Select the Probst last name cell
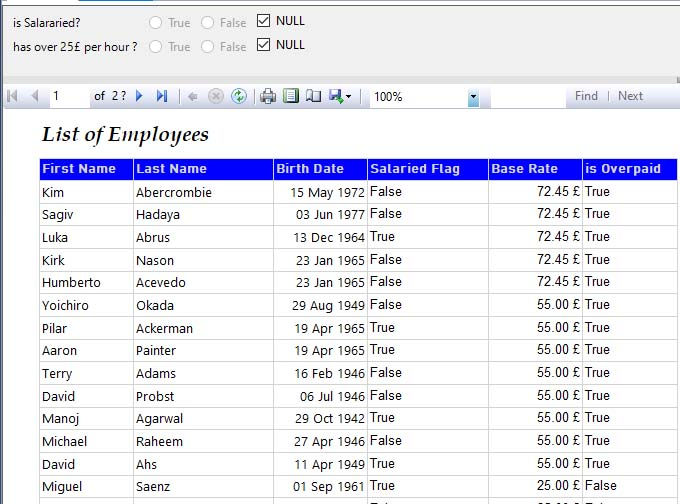The image size is (680, 504). pyautogui.click(x=203, y=396)
